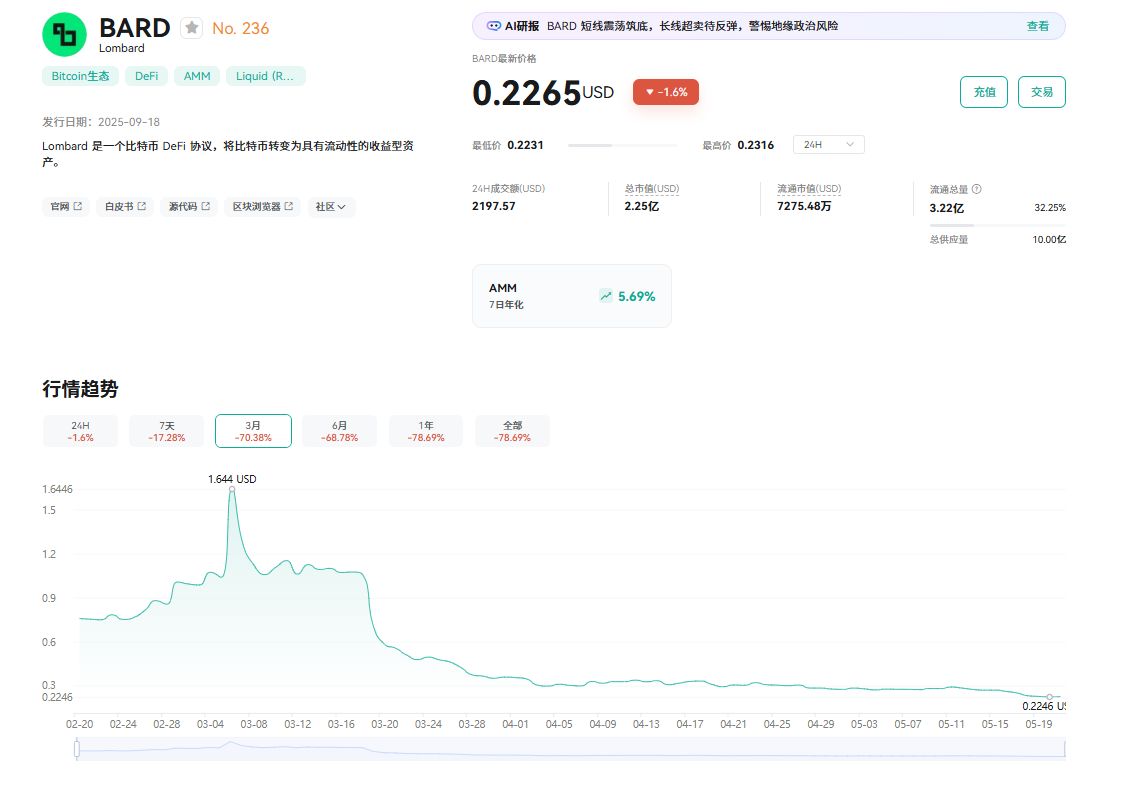Click the Bitcoin生态 tag
The width and height of the screenshot is (1125, 802).
[x=80, y=76]
